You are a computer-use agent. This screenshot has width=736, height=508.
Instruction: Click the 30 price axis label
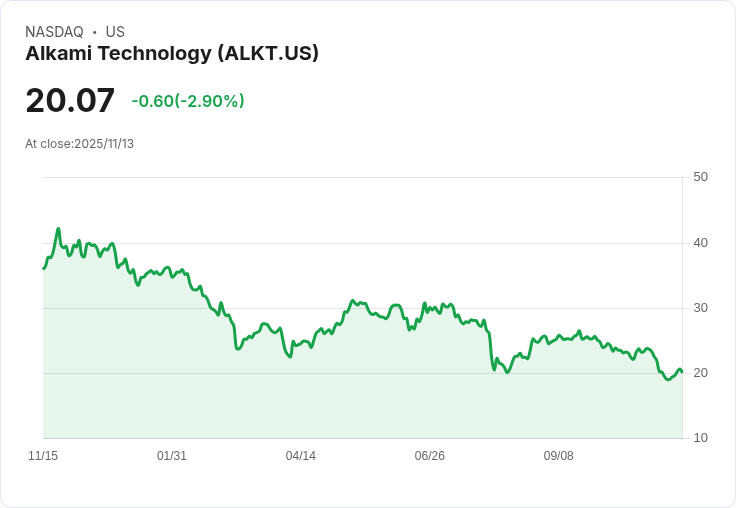coord(700,308)
